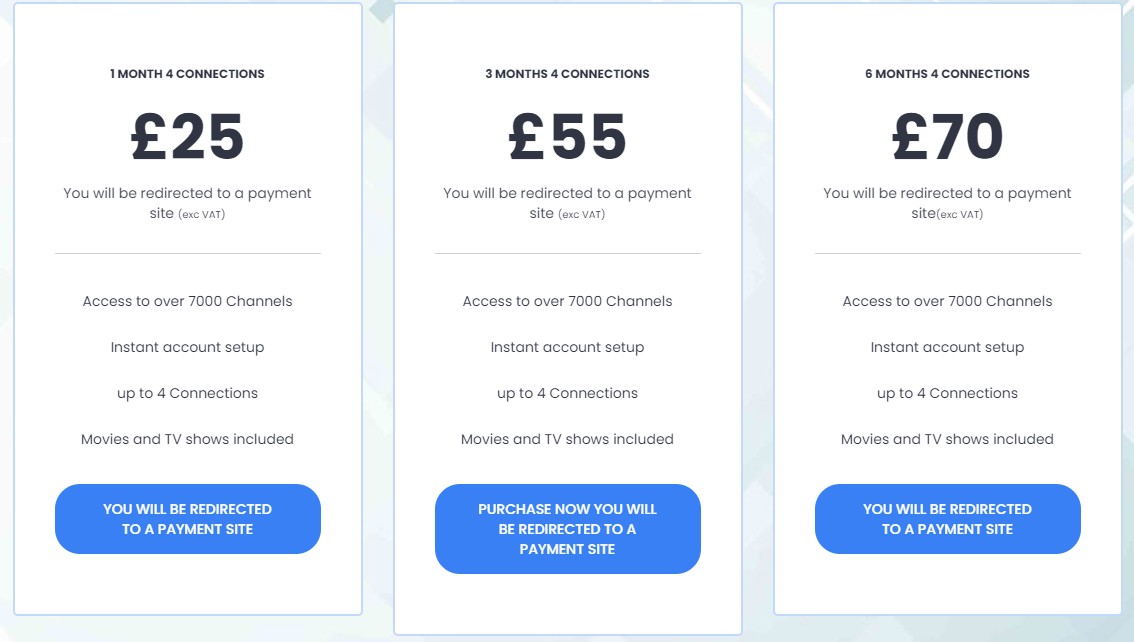
Task: Click 'Movies and TV shows included' in £25 card
Action: (x=187, y=440)
